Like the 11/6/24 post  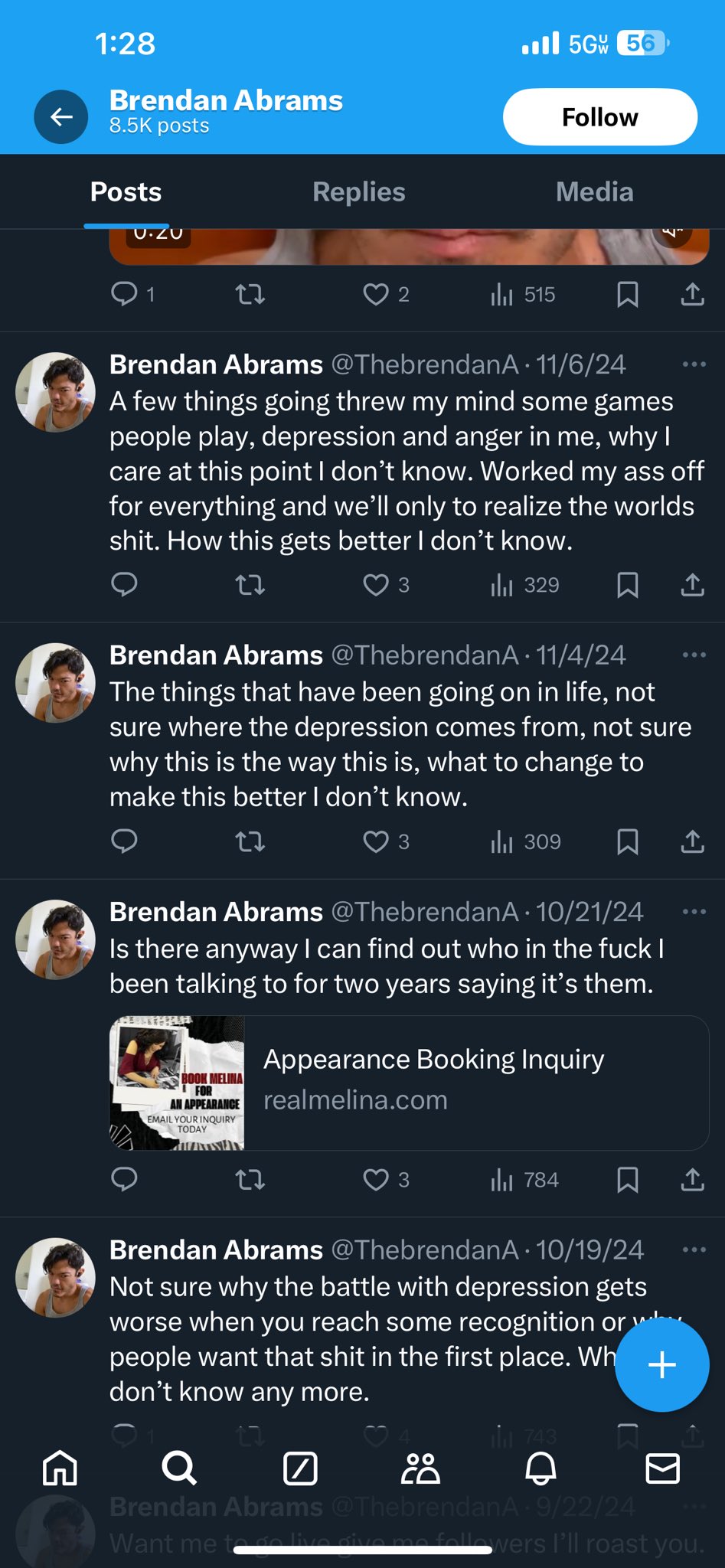click(x=376, y=586)
